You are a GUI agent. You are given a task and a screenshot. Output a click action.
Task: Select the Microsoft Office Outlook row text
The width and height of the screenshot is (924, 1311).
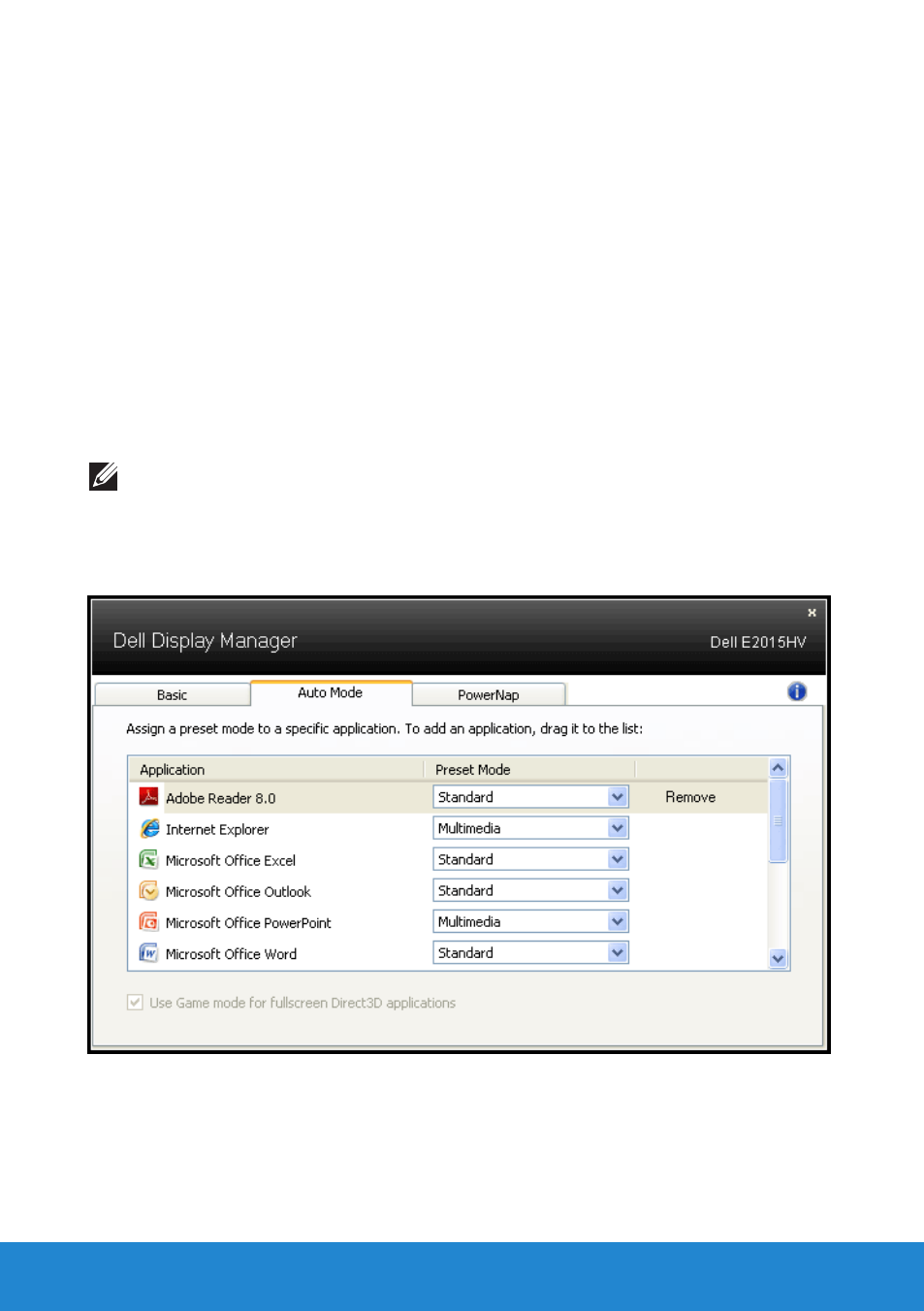tap(239, 891)
